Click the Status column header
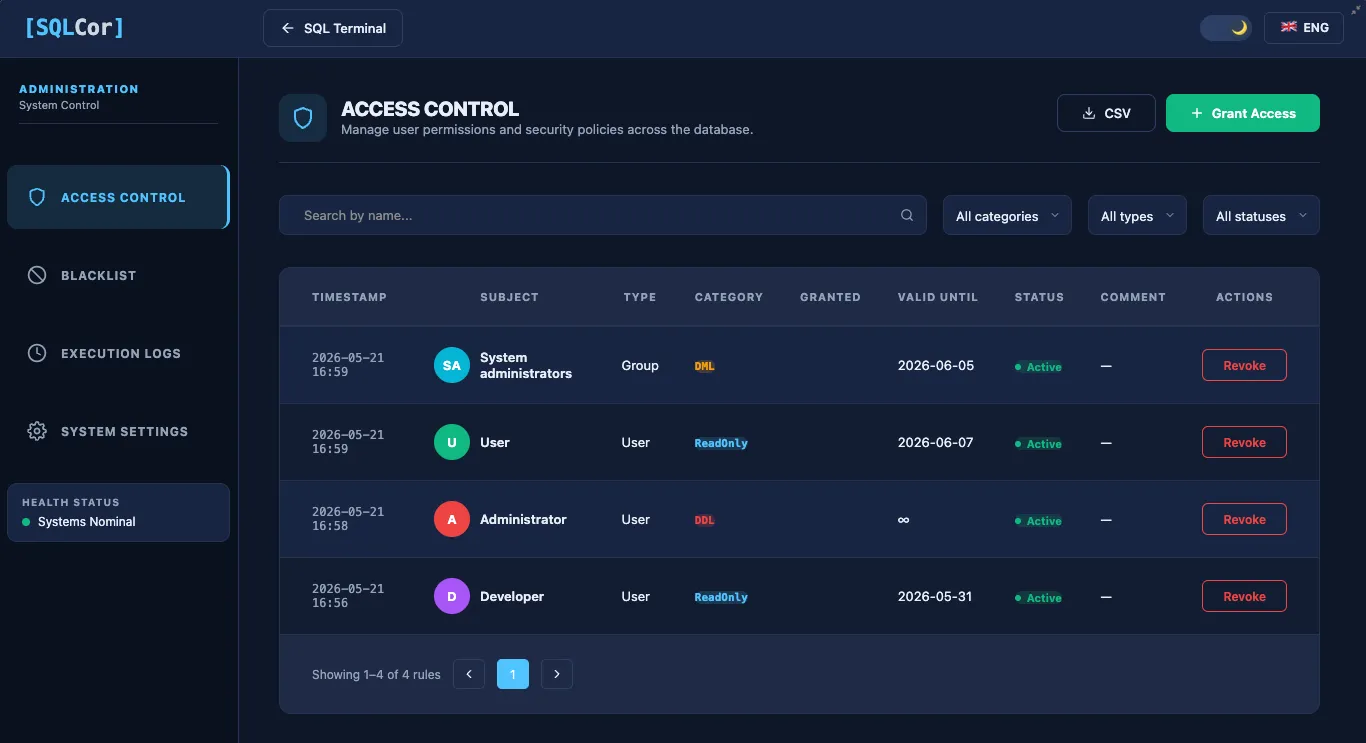Image resolution: width=1366 pixels, height=743 pixels. [x=1039, y=297]
